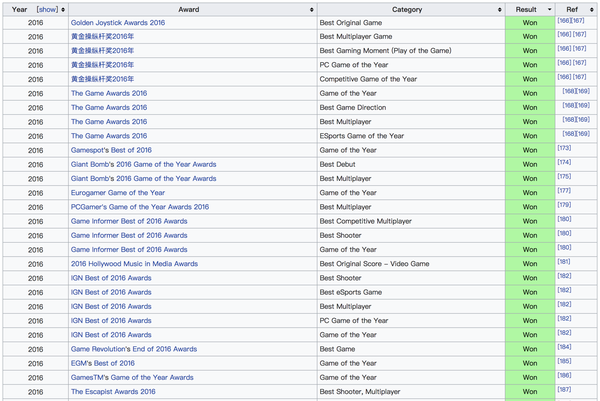
Task: Follow reference [186]
Action: pos(564,375)
